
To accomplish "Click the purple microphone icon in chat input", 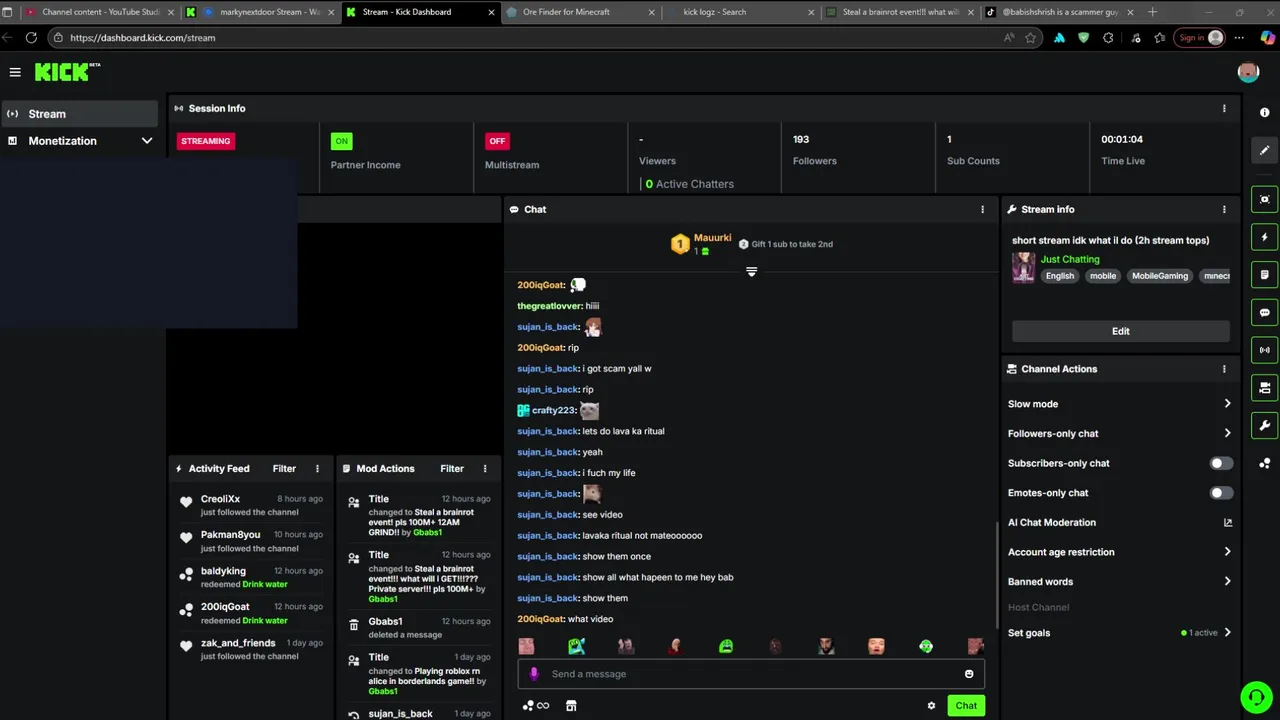I will [x=534, y=674].
